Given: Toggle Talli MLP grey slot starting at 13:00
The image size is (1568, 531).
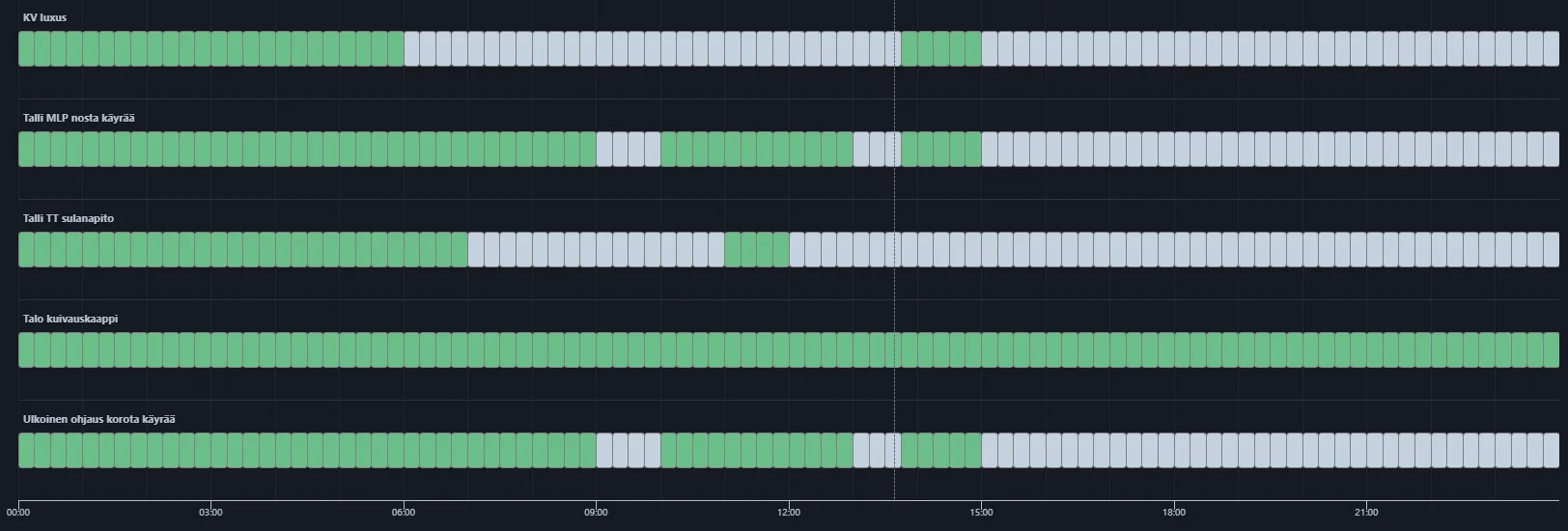Looking at the screenshot, I should pyautogui.click(x=861, y=149).
